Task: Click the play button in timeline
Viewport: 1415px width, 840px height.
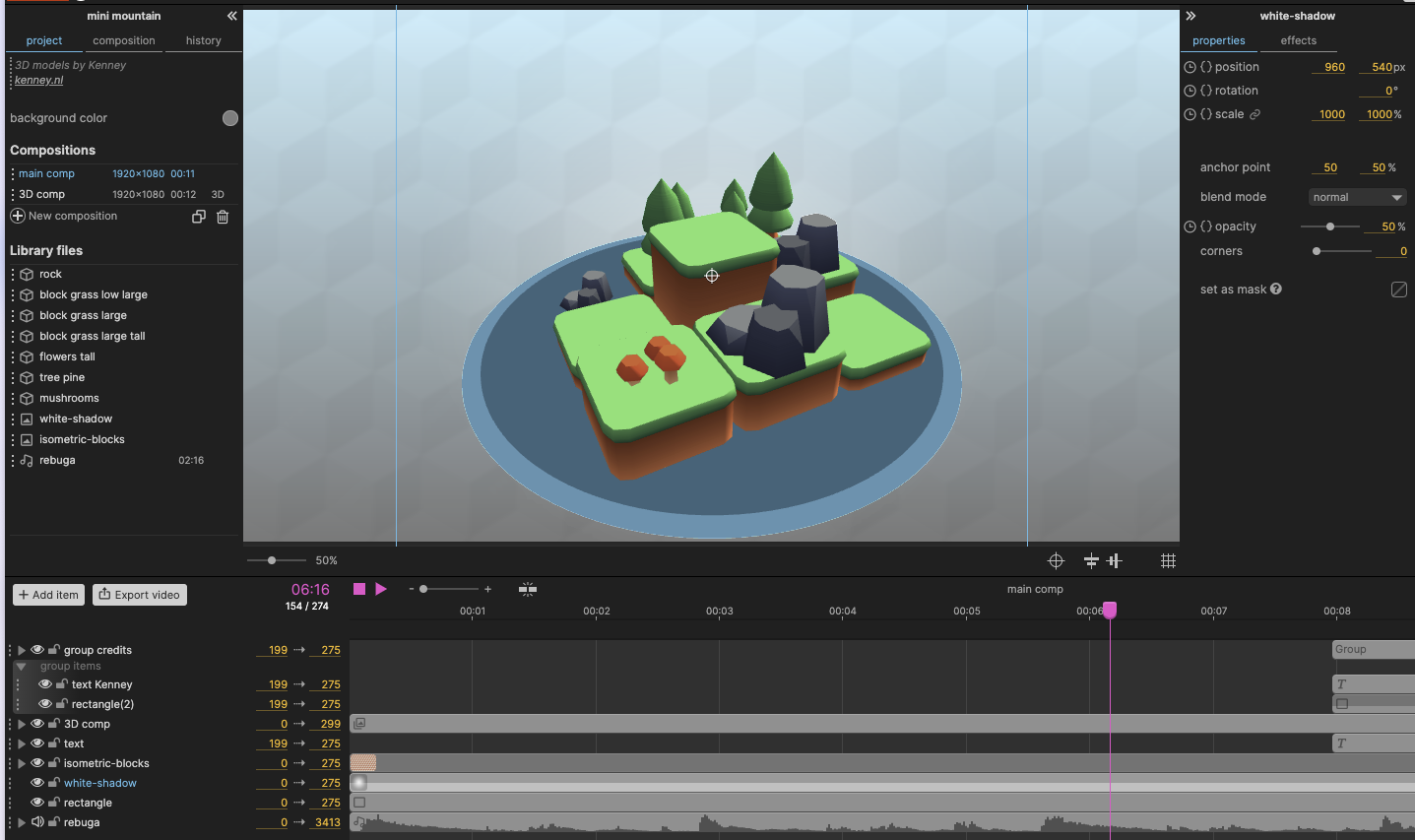Action: 381,589
